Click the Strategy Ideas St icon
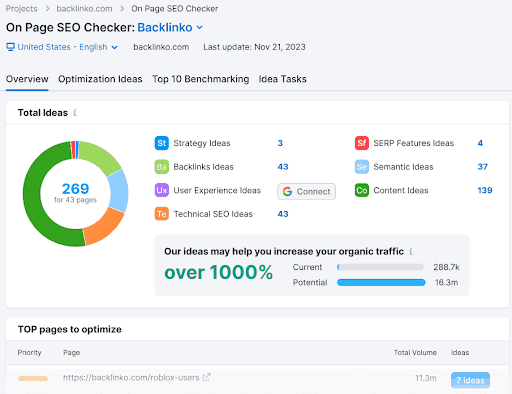512x394 pixels. 162,143
